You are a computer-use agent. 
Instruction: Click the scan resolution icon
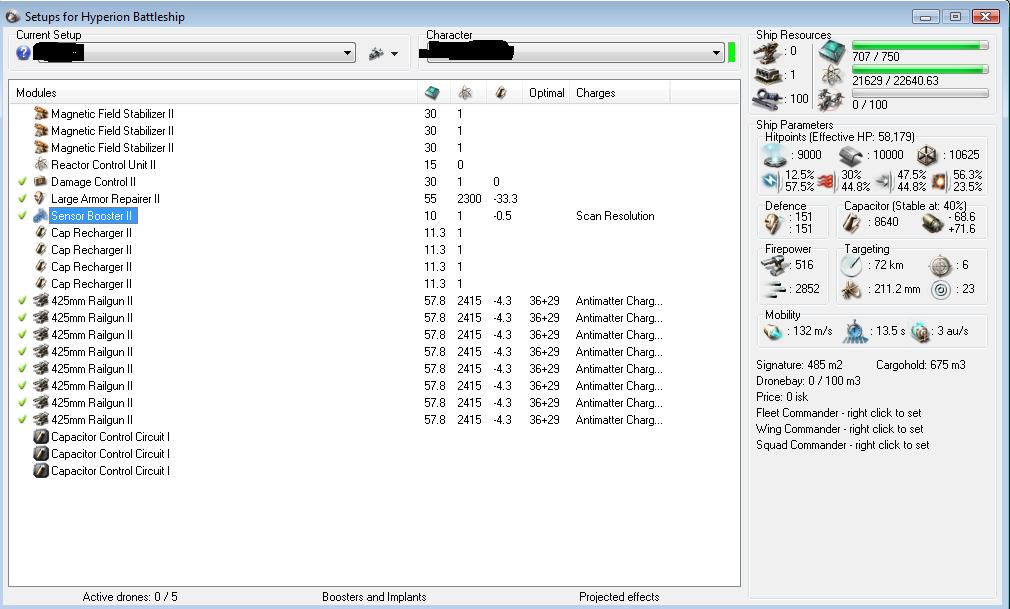coord(852,290)
